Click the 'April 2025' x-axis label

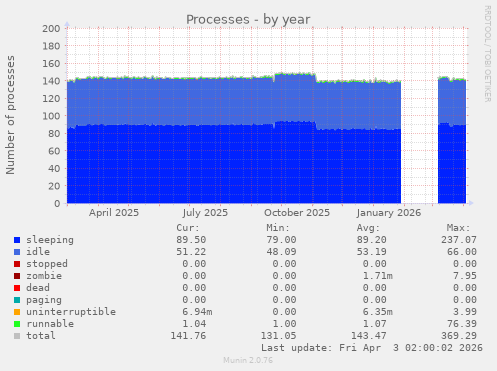click(x=114, y=213)
